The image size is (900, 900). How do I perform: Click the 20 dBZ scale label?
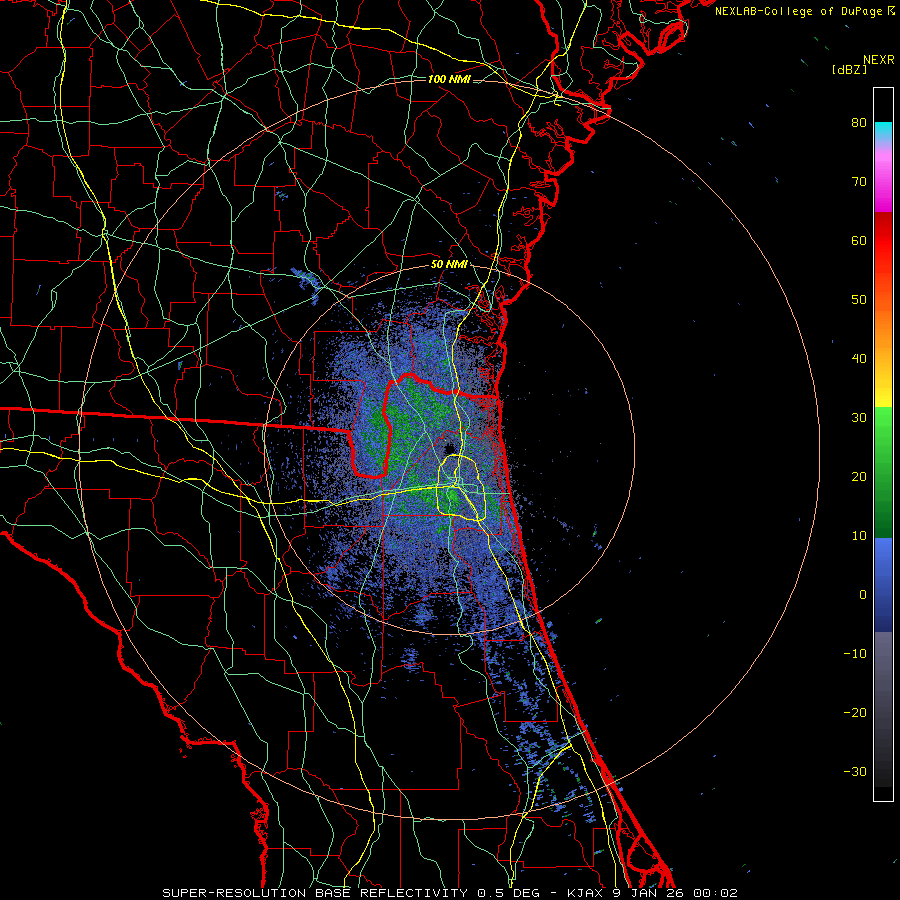coord(859,476)
